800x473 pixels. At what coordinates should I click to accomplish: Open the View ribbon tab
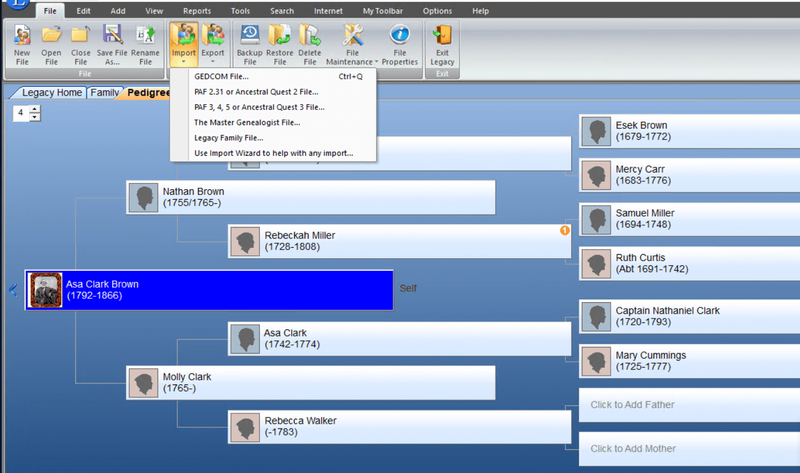[x=154, y=11]
